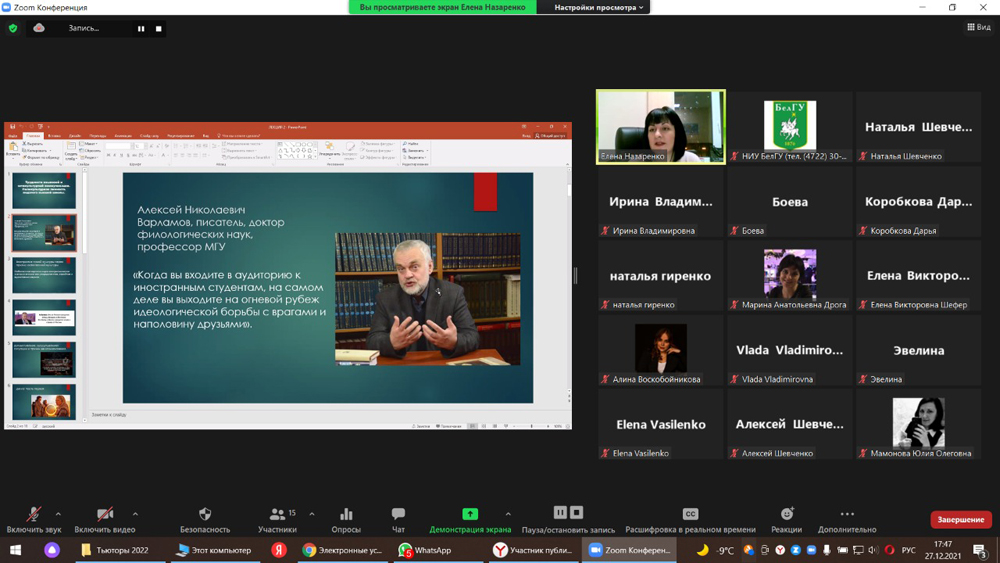Click the green encryption shield icon
The height and width of the screenshot is (563, 1000).
[x=13, y=29]
